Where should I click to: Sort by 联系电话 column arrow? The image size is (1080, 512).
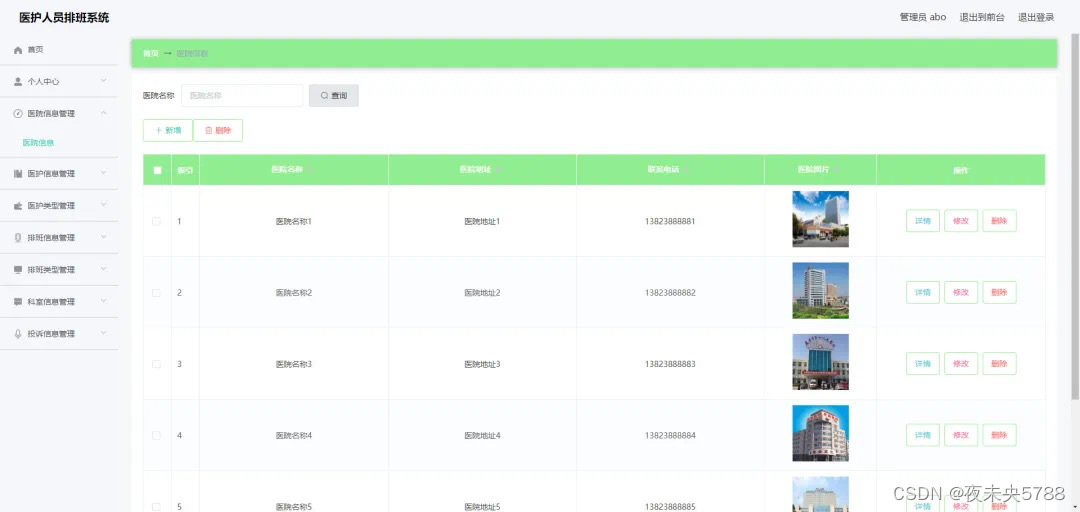point(686,170)
